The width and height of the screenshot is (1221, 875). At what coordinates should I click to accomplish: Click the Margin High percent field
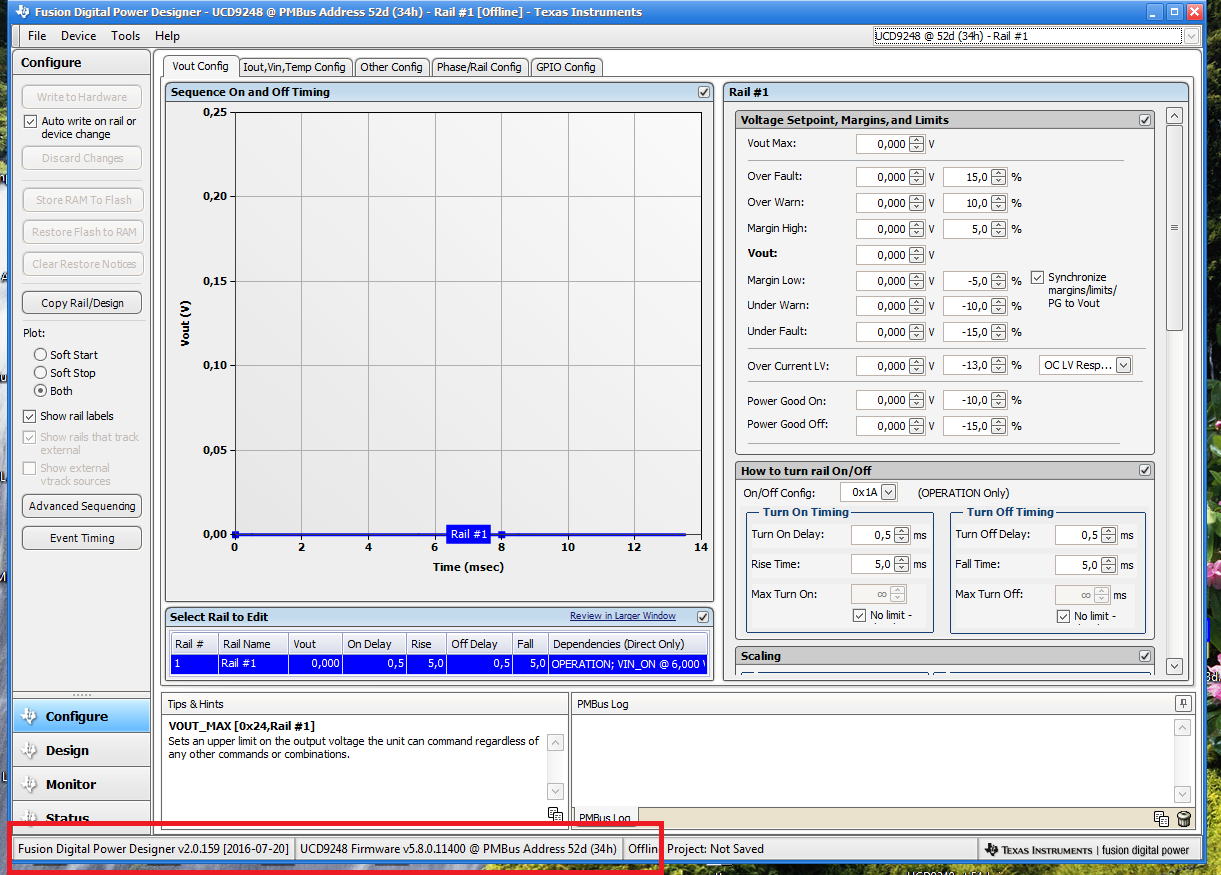[x=967, y=229]
